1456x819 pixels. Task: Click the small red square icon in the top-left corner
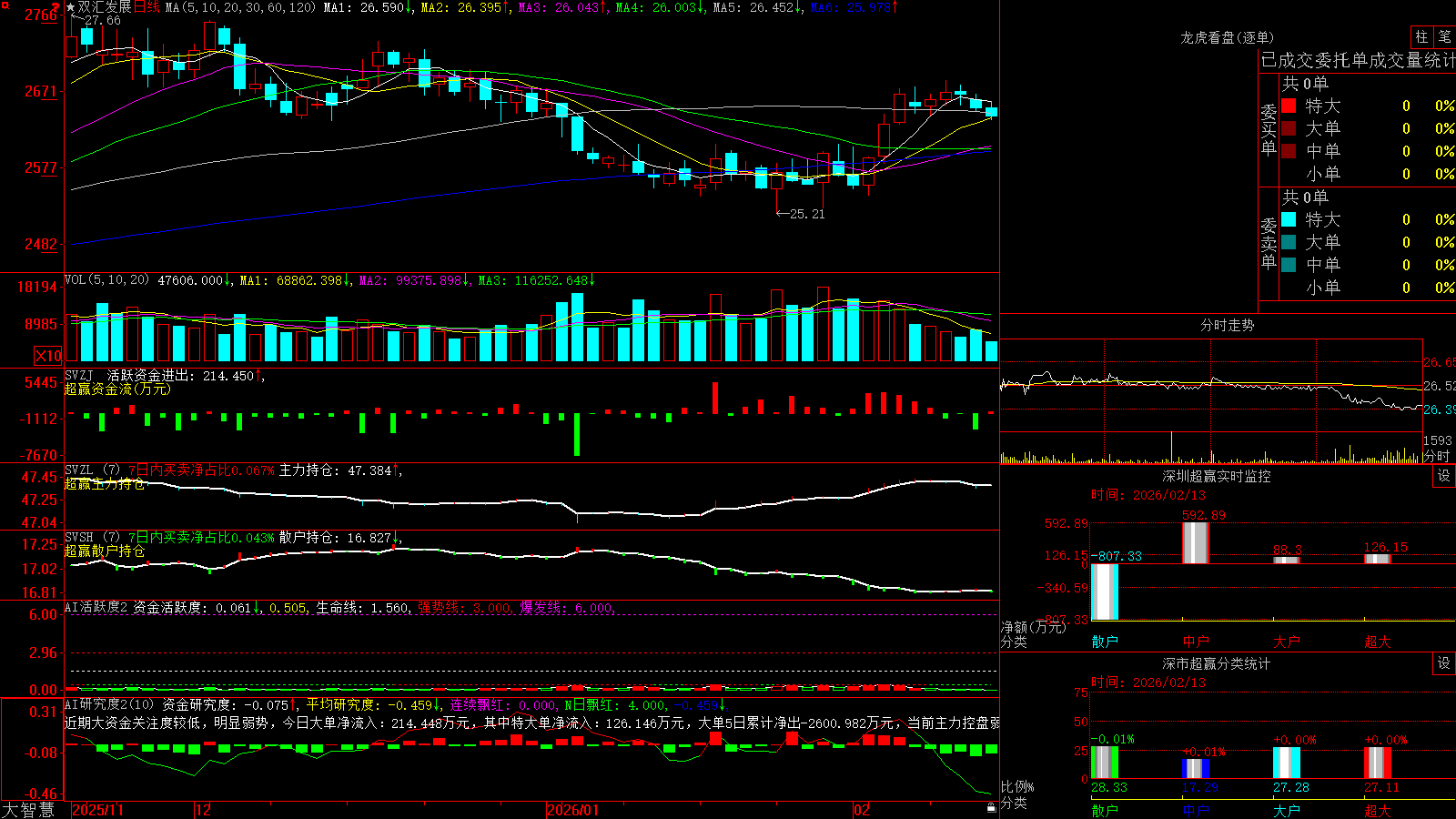(5, 5)
